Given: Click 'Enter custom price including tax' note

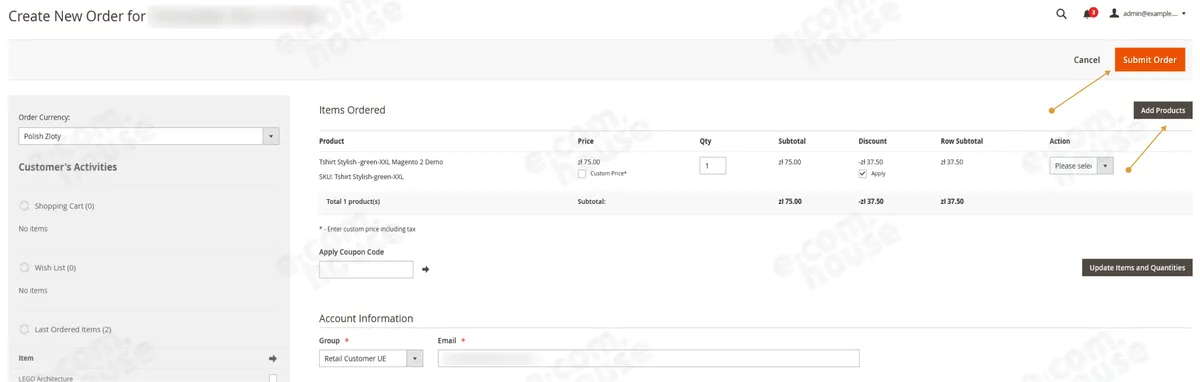Looking at the screenshot, I should coord(367,229).
